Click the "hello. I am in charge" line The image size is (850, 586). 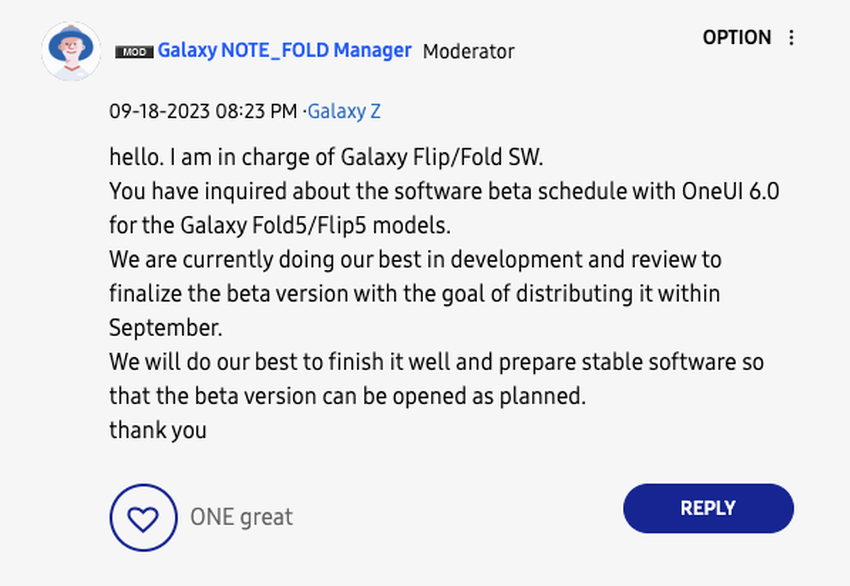326,157
